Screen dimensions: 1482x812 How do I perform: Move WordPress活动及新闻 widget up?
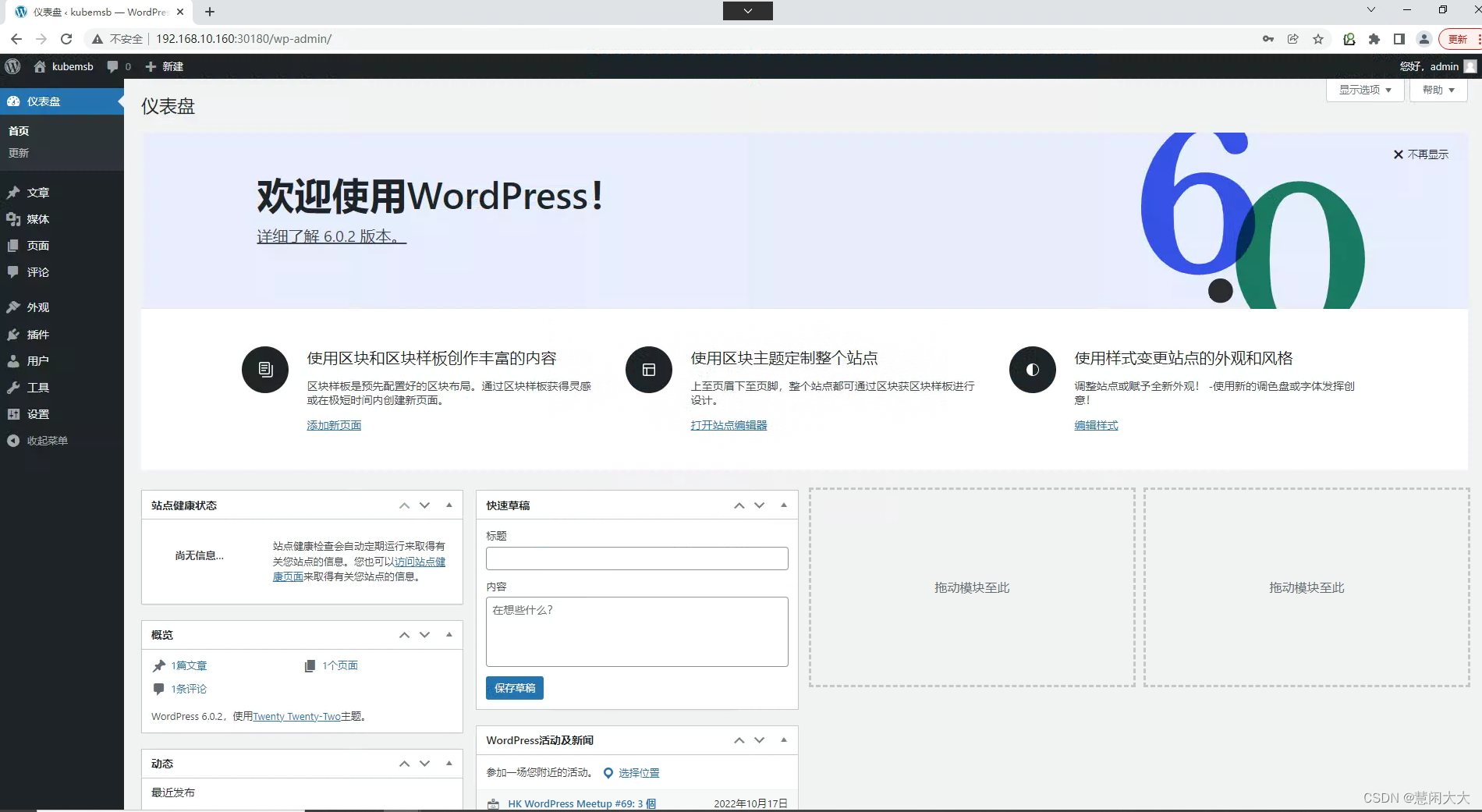point(739,740)
